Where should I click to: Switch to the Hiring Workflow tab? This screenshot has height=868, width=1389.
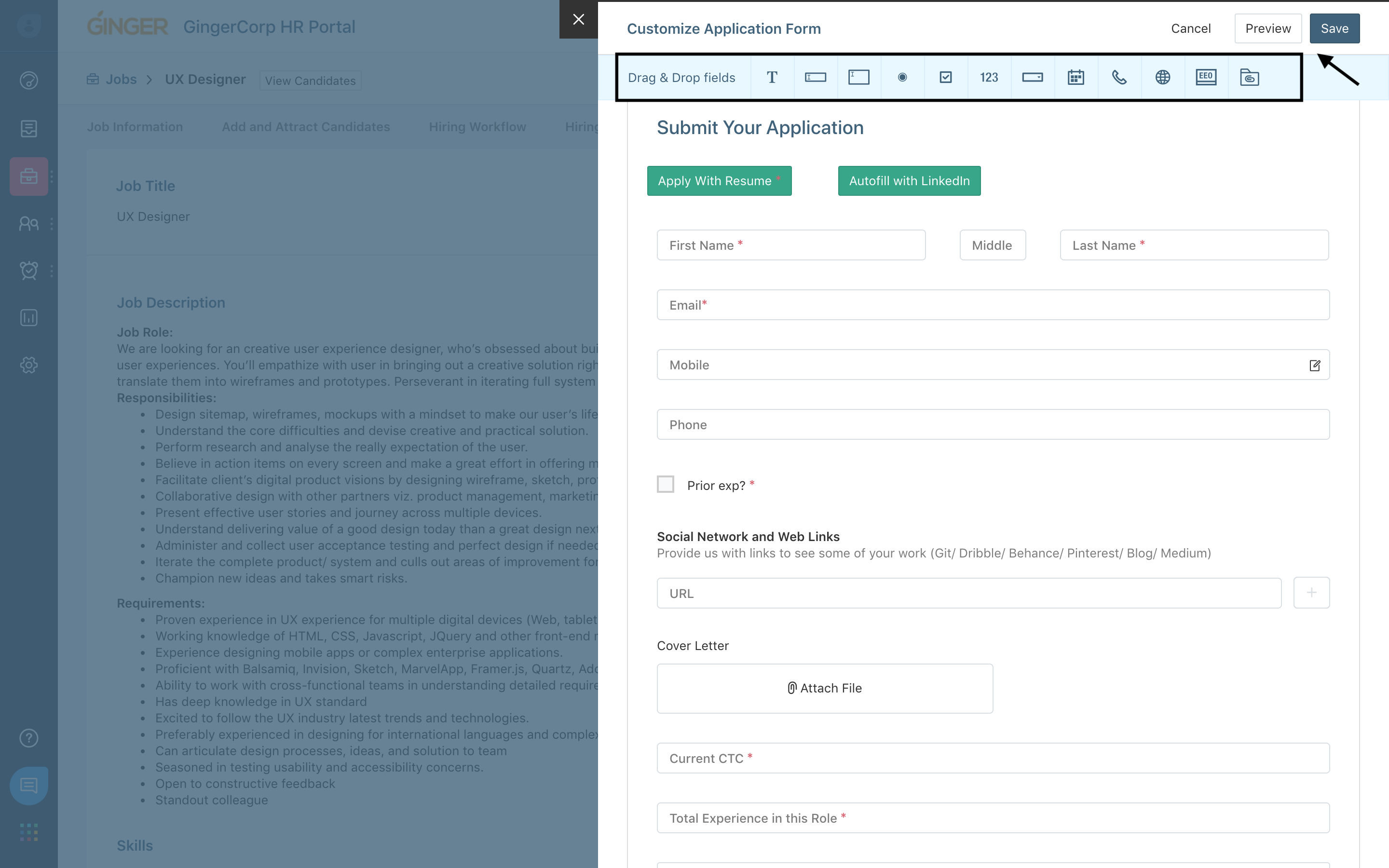pos(477,127)
